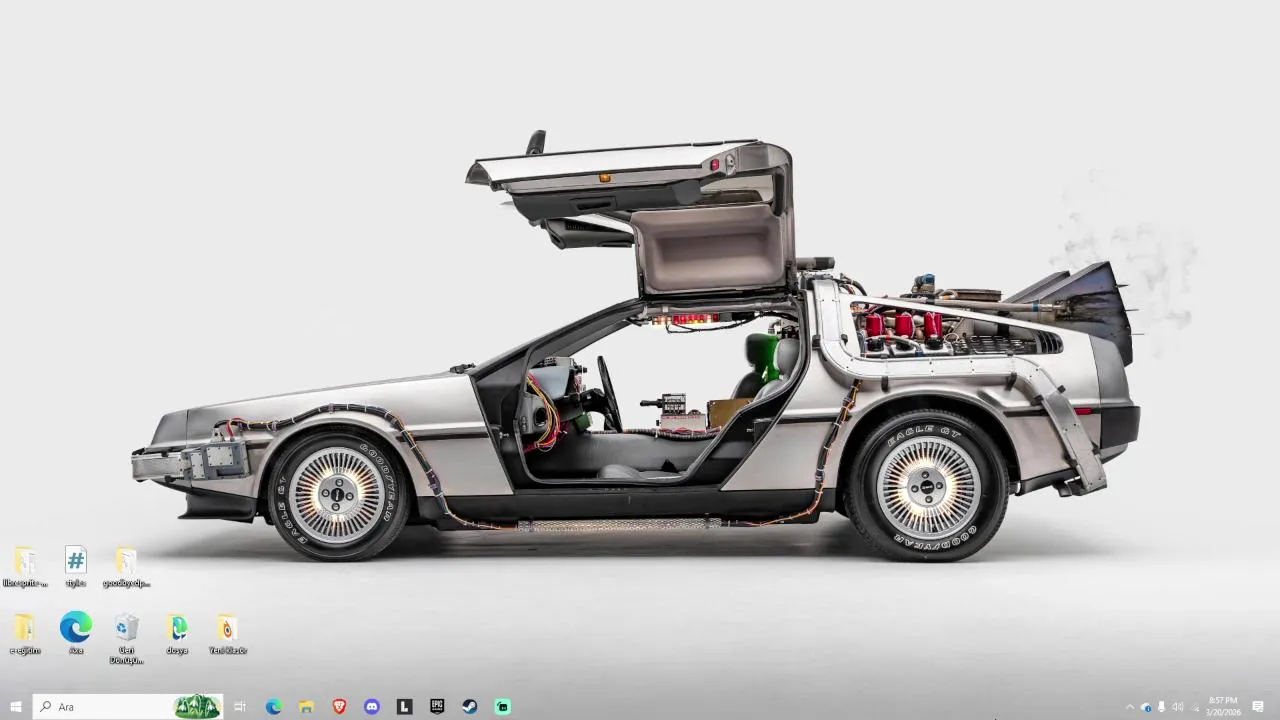Launch Brave browser from the taskbar
1280x720 pixels.
click(339, 707)
